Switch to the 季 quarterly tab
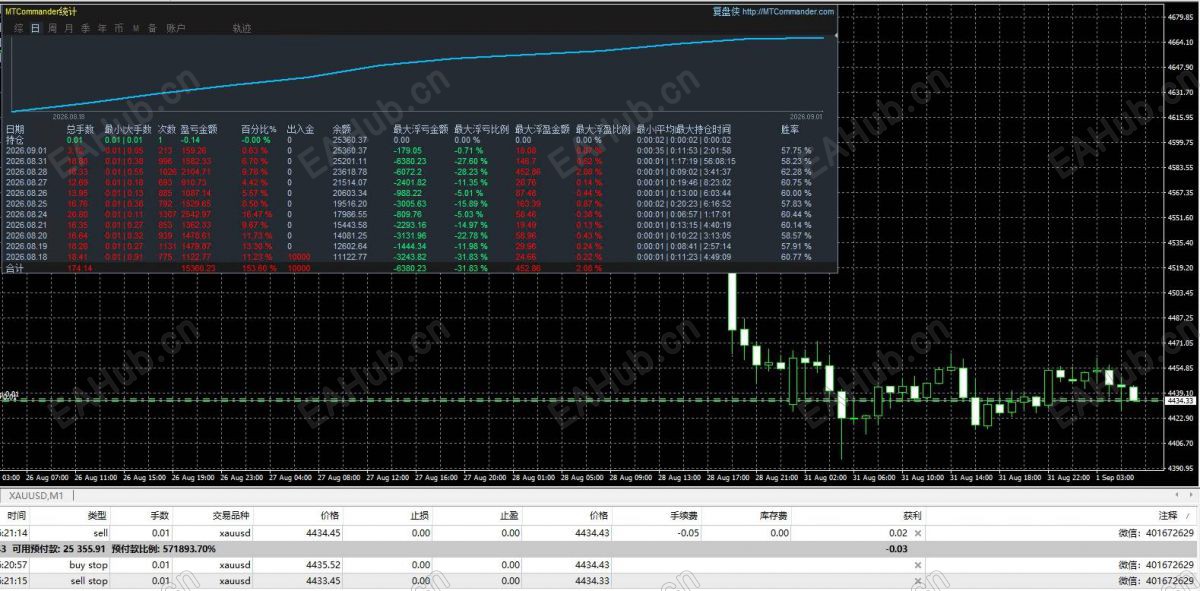This screenshot has width=1200, height=591. [x=86, y=29]
